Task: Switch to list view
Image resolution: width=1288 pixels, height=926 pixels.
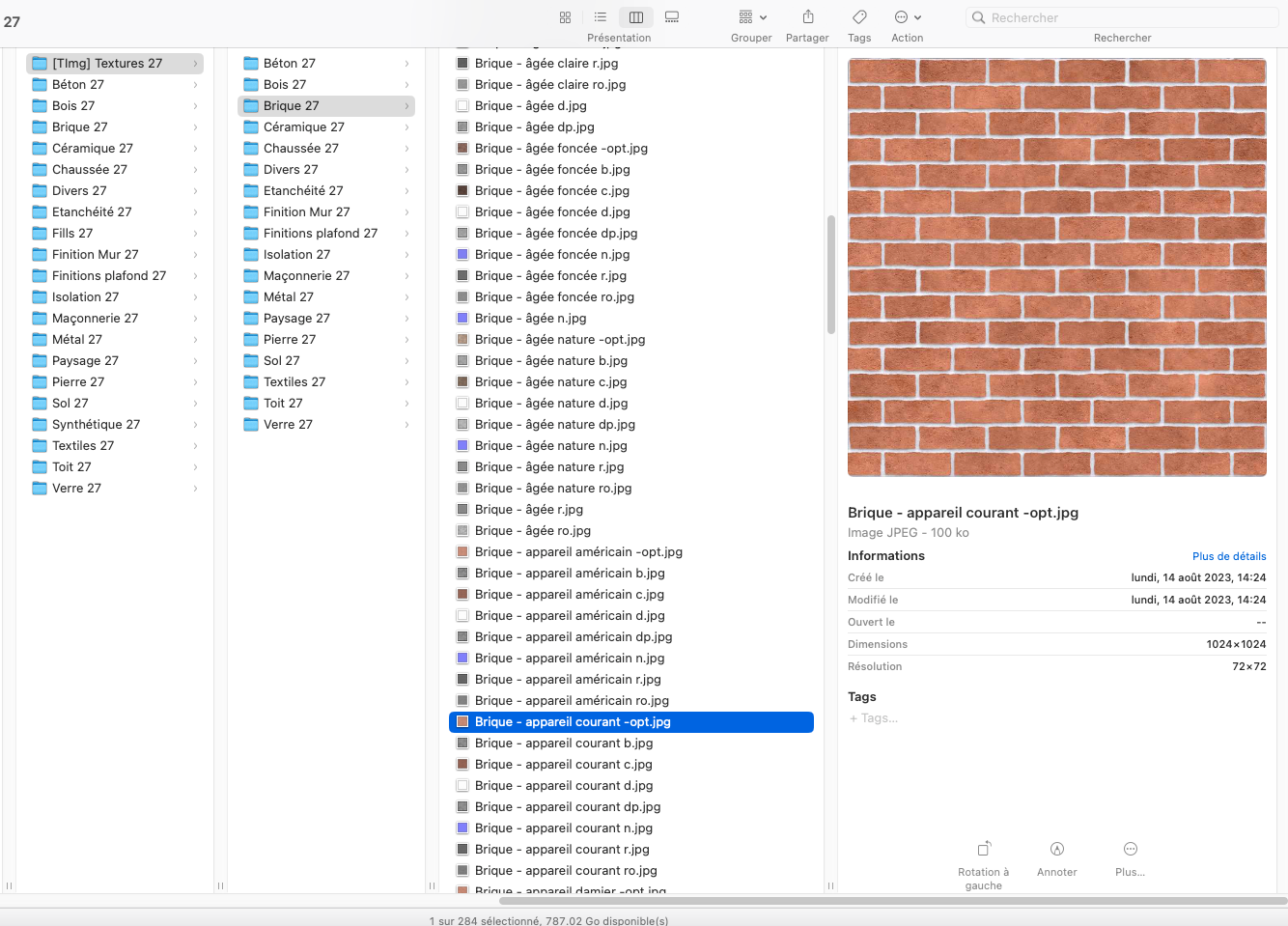Action: [x=601, y=17]
